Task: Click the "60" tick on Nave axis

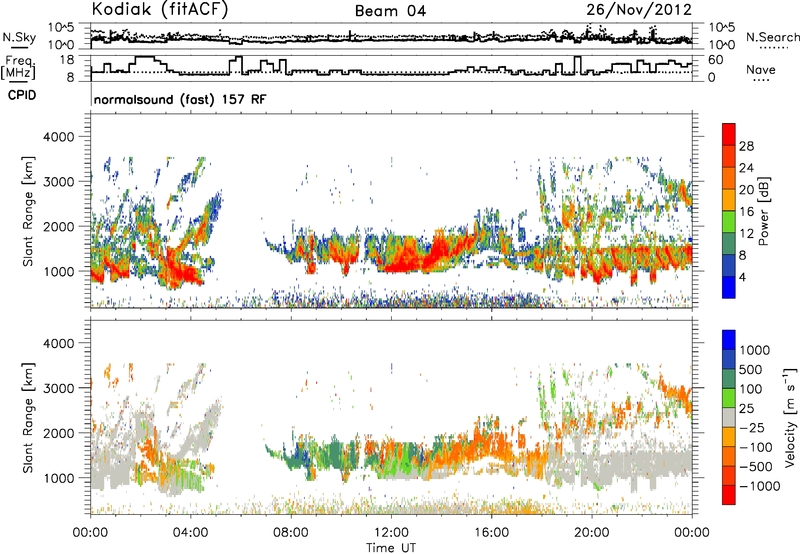Action: (716, 60)
